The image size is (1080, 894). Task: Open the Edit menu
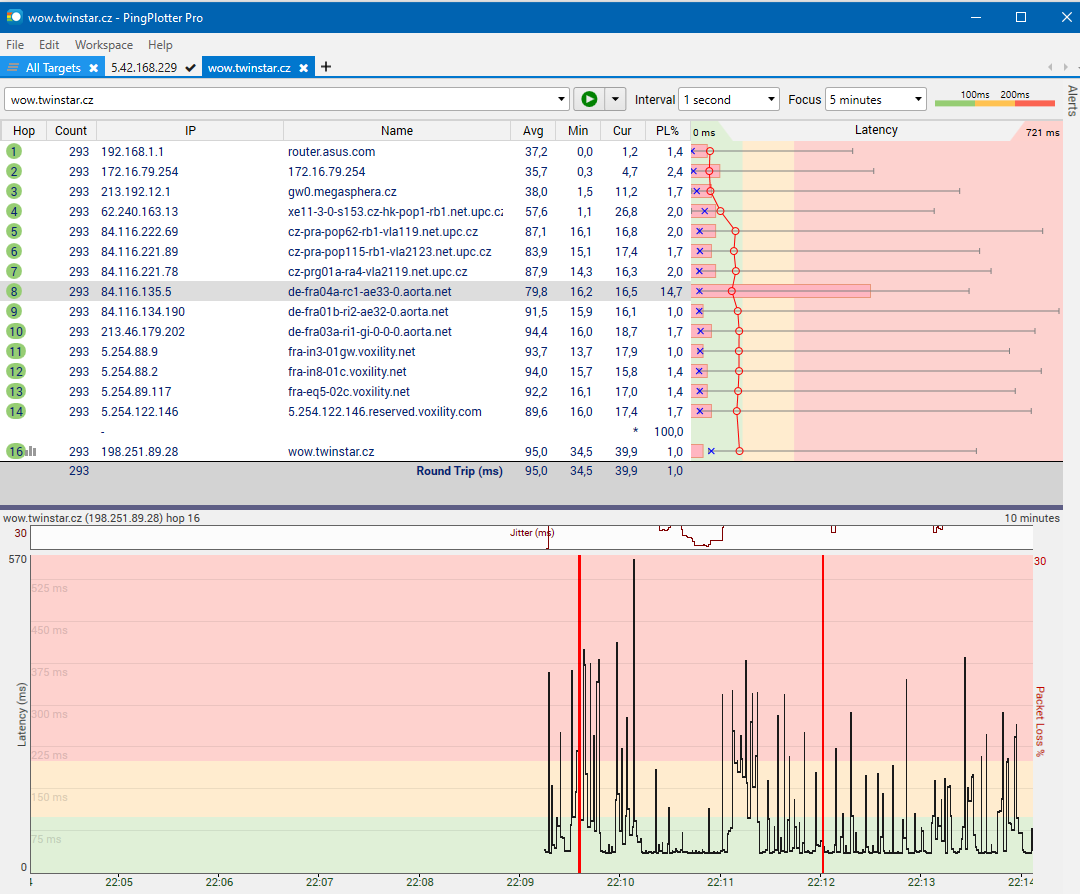point(49,45)
